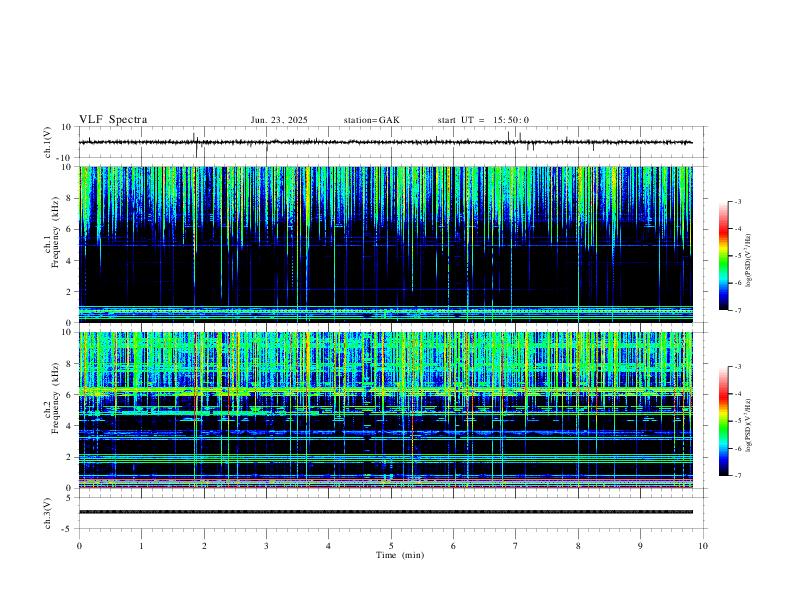
Task: Click the "6" minute time axis label
Action: (x=454, y=546)
